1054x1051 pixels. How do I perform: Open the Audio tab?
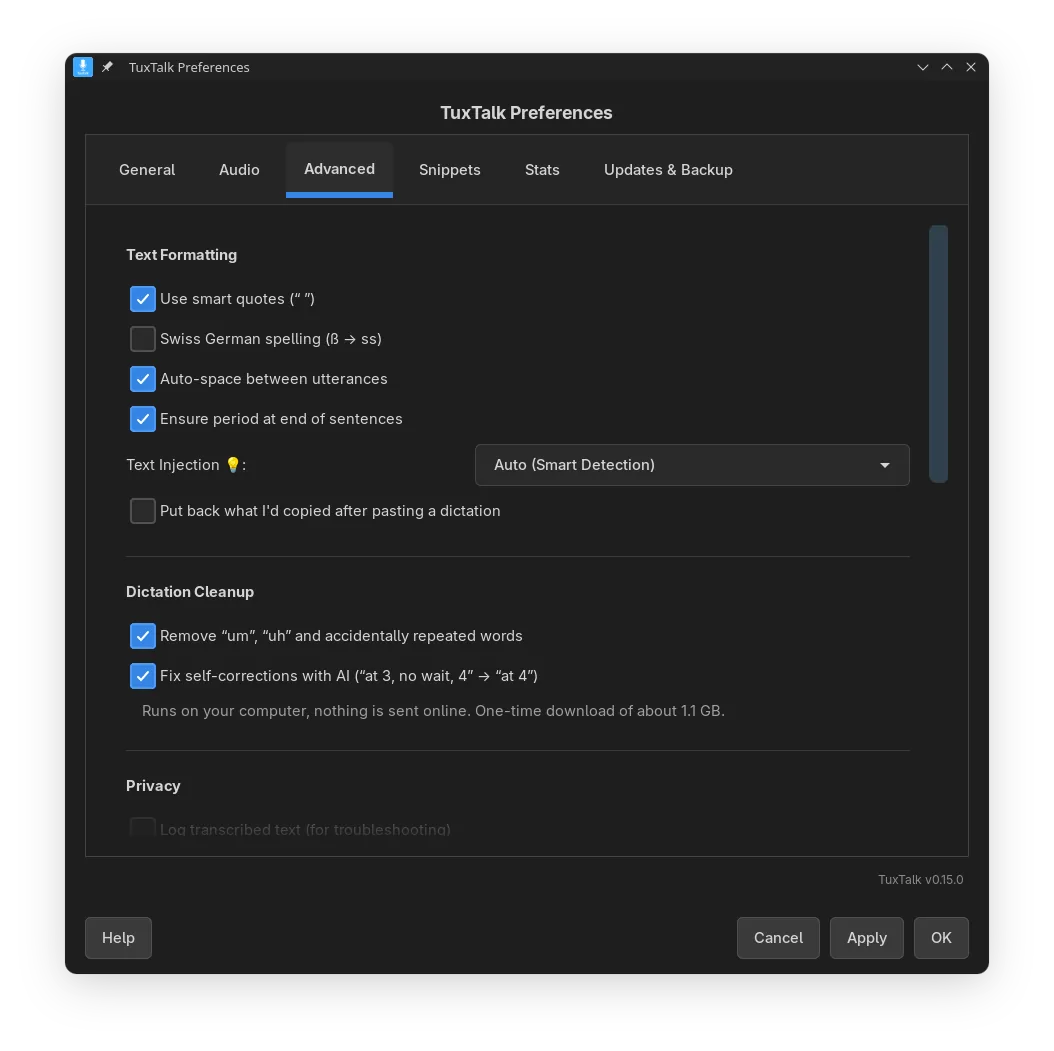coord(239,170)
